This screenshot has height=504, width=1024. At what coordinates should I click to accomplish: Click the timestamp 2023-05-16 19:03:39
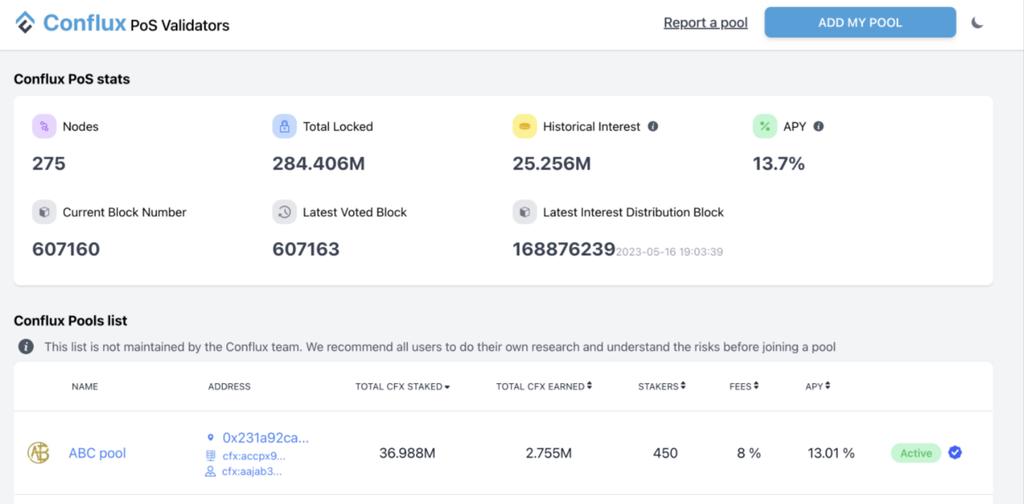669,252
